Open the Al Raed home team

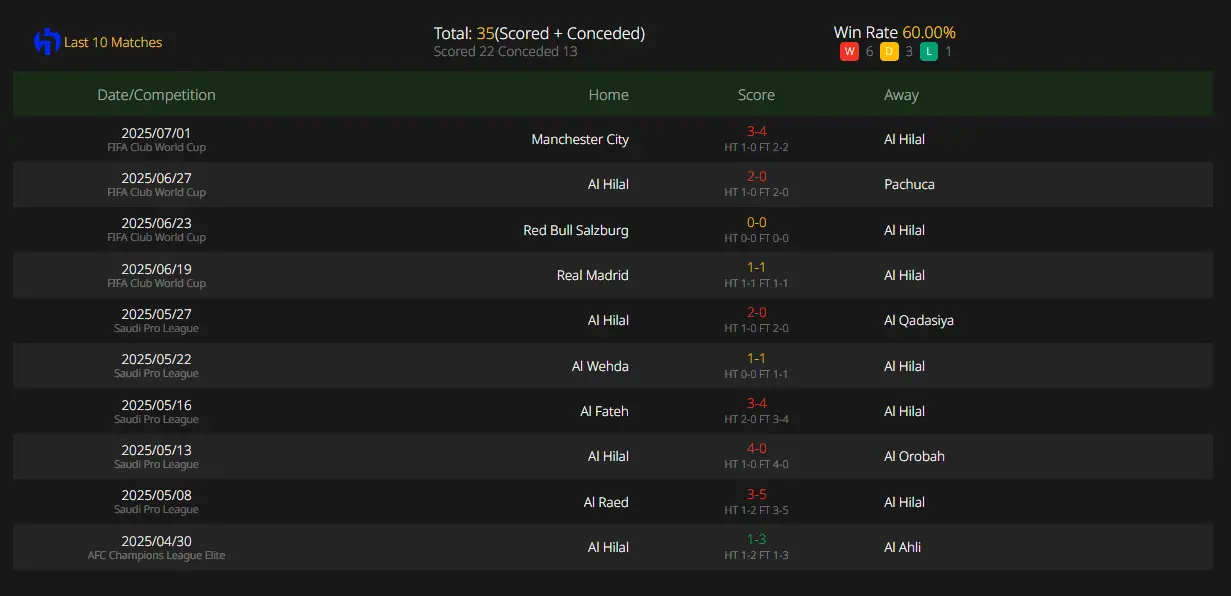point(606,502)
